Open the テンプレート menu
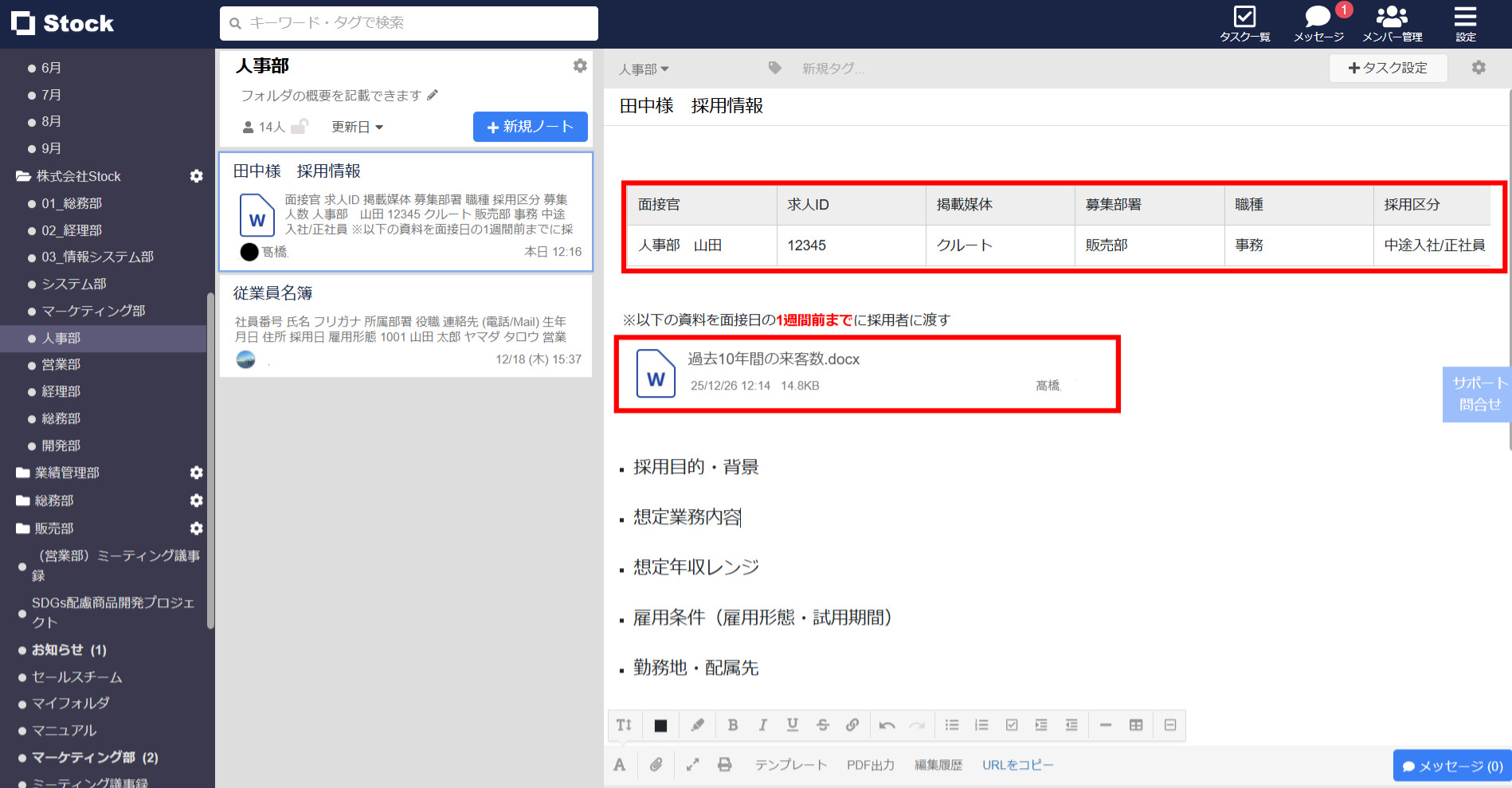This screenshot has height=788, width=1512. 791,764
